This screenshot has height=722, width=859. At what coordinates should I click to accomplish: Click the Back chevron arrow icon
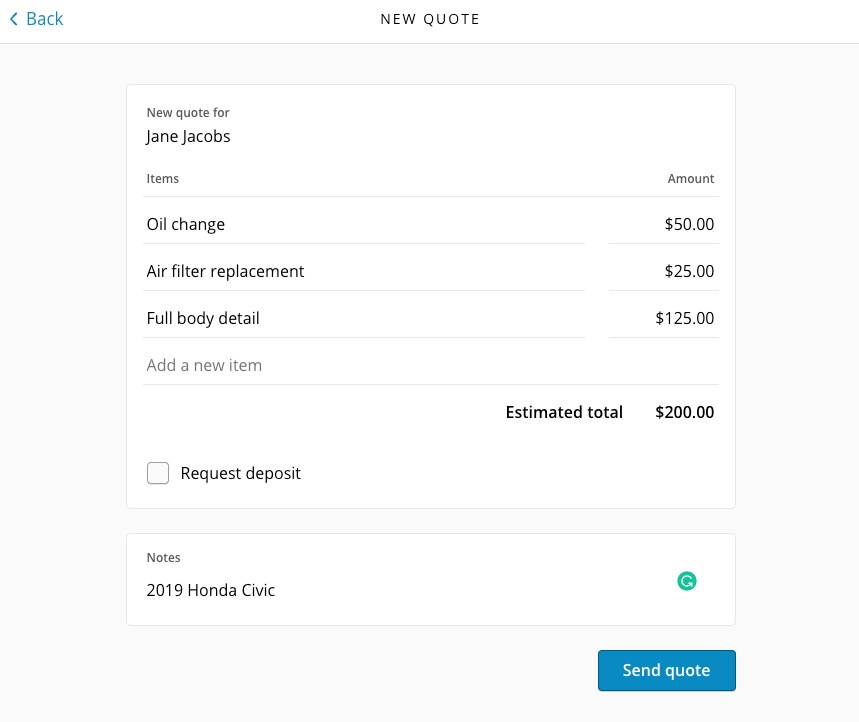coord(13,19)
